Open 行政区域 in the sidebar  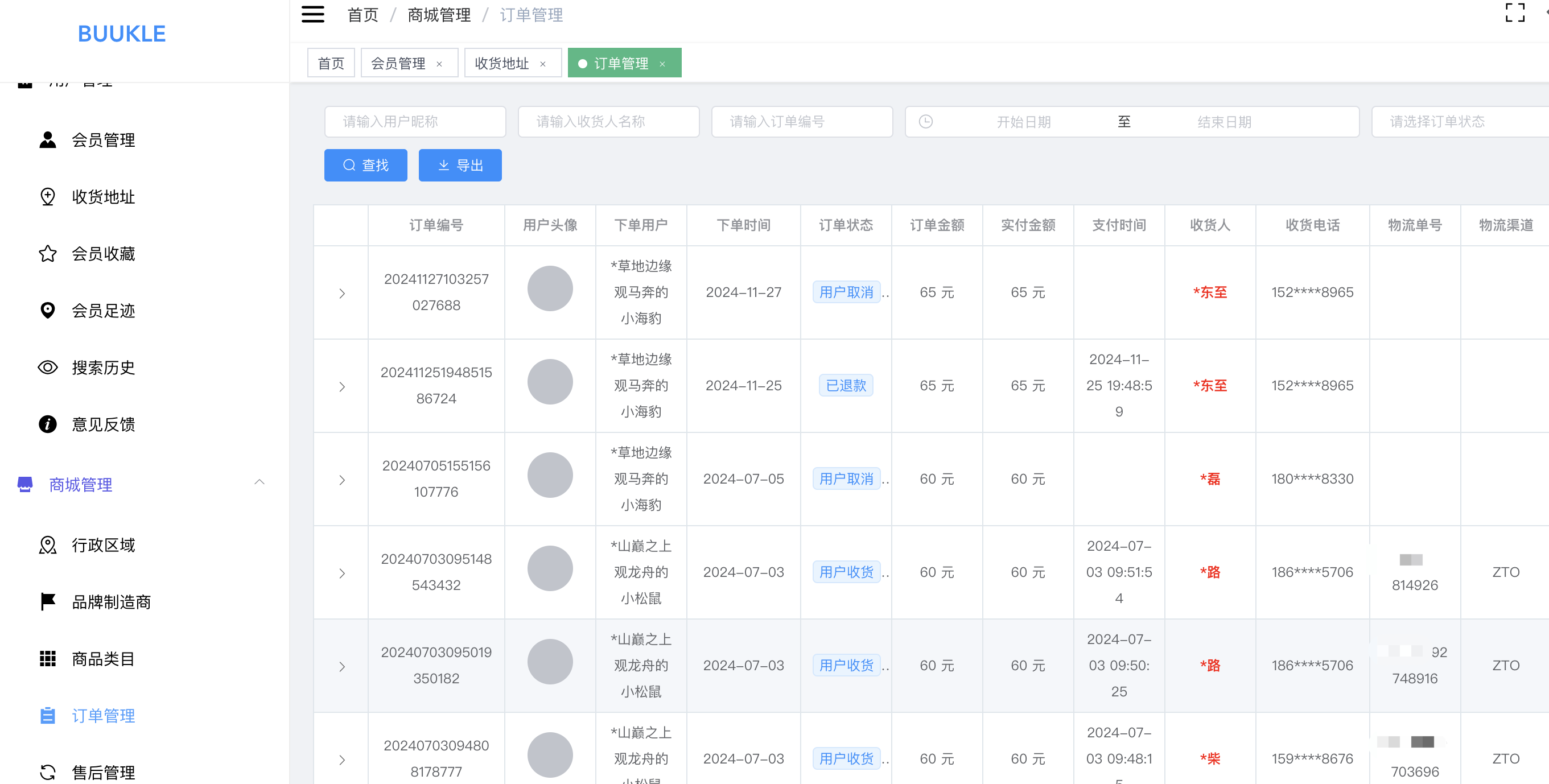click(x=104, y=544)
